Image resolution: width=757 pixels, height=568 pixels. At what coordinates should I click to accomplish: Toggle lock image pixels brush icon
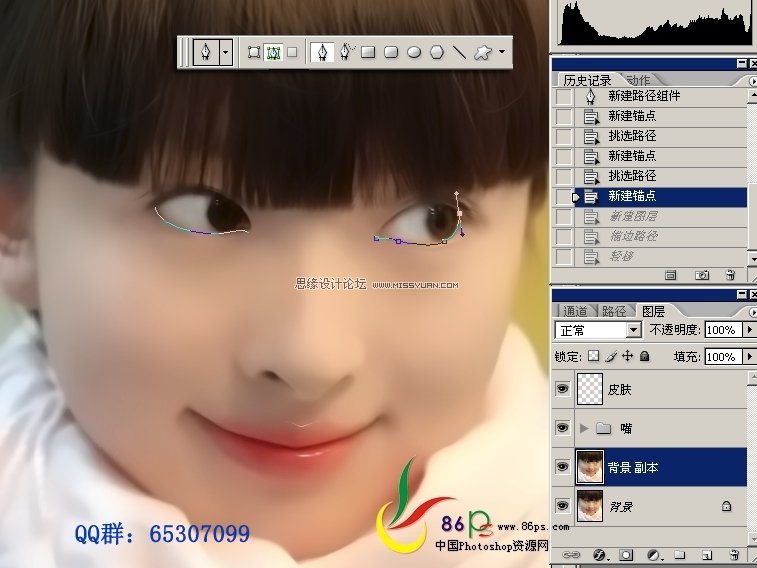pyautogui.click(x=611, y=356)
